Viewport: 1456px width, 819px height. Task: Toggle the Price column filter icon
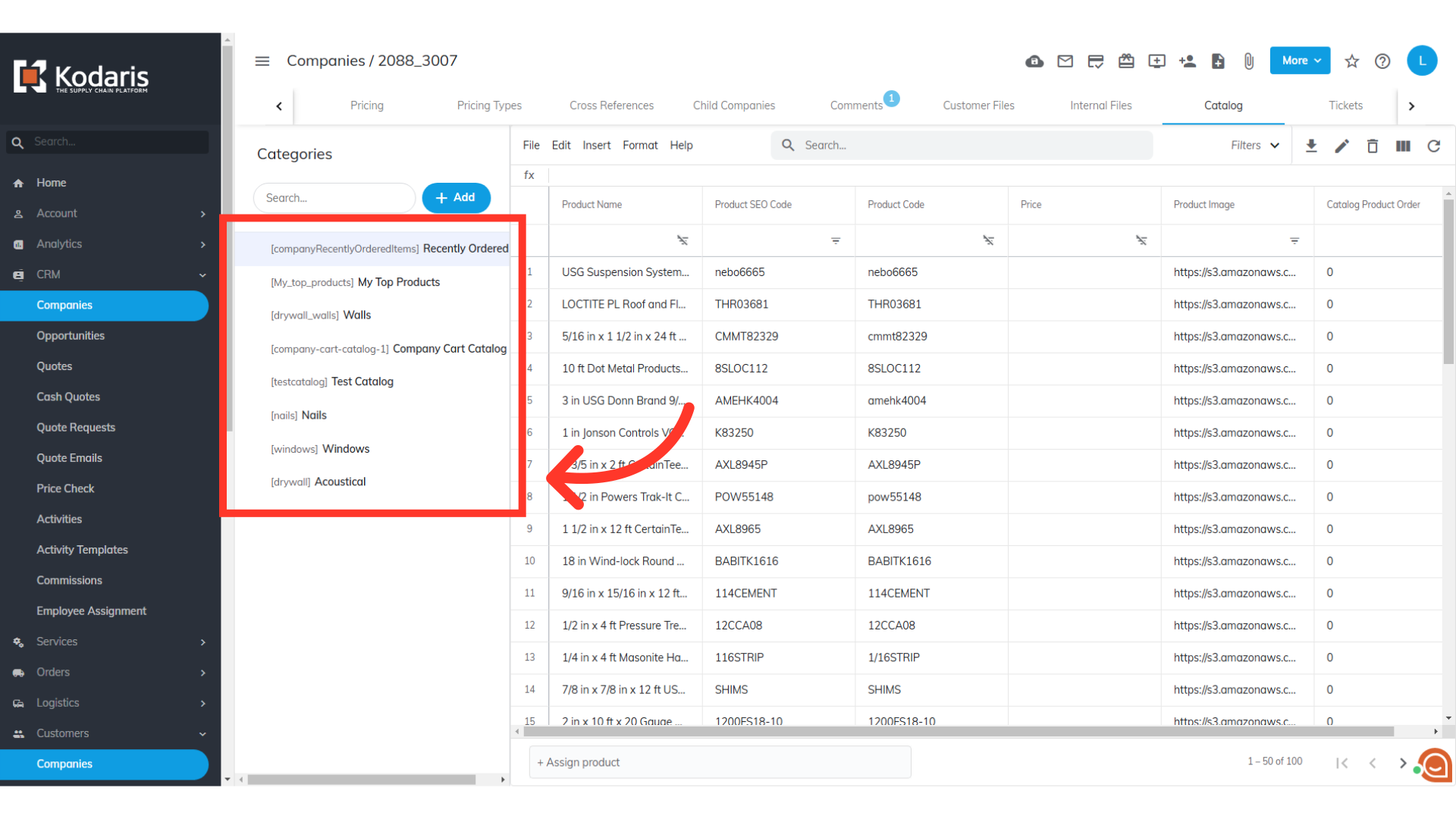1141,240
